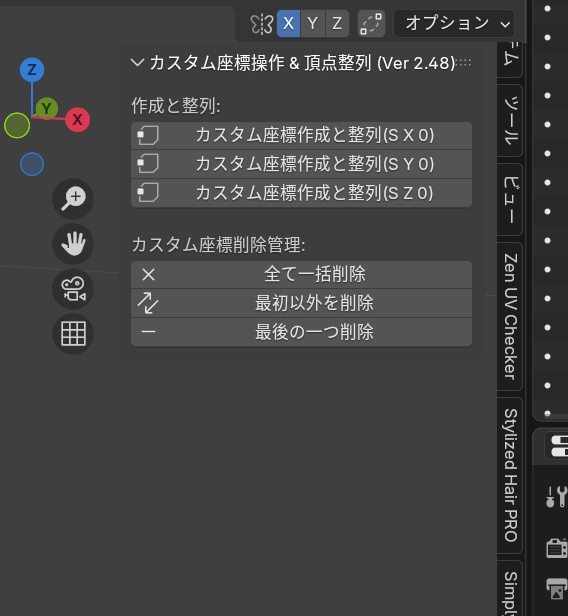The image size is (568, 616).
Task: Click the X axis on navigation gizmo
Action: 77,119
